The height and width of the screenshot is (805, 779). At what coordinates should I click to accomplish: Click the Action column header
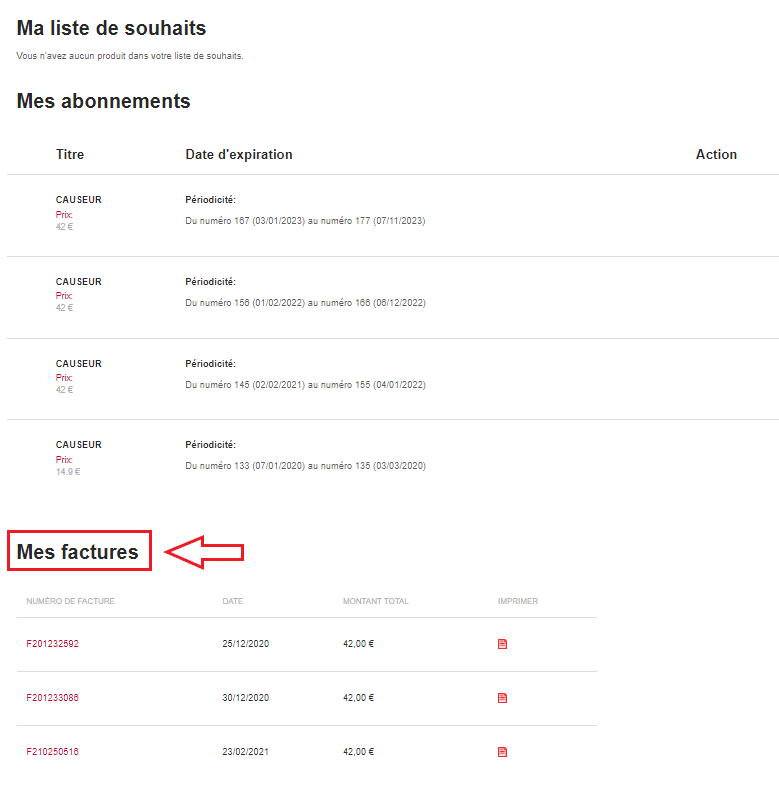tap(716, 155)
